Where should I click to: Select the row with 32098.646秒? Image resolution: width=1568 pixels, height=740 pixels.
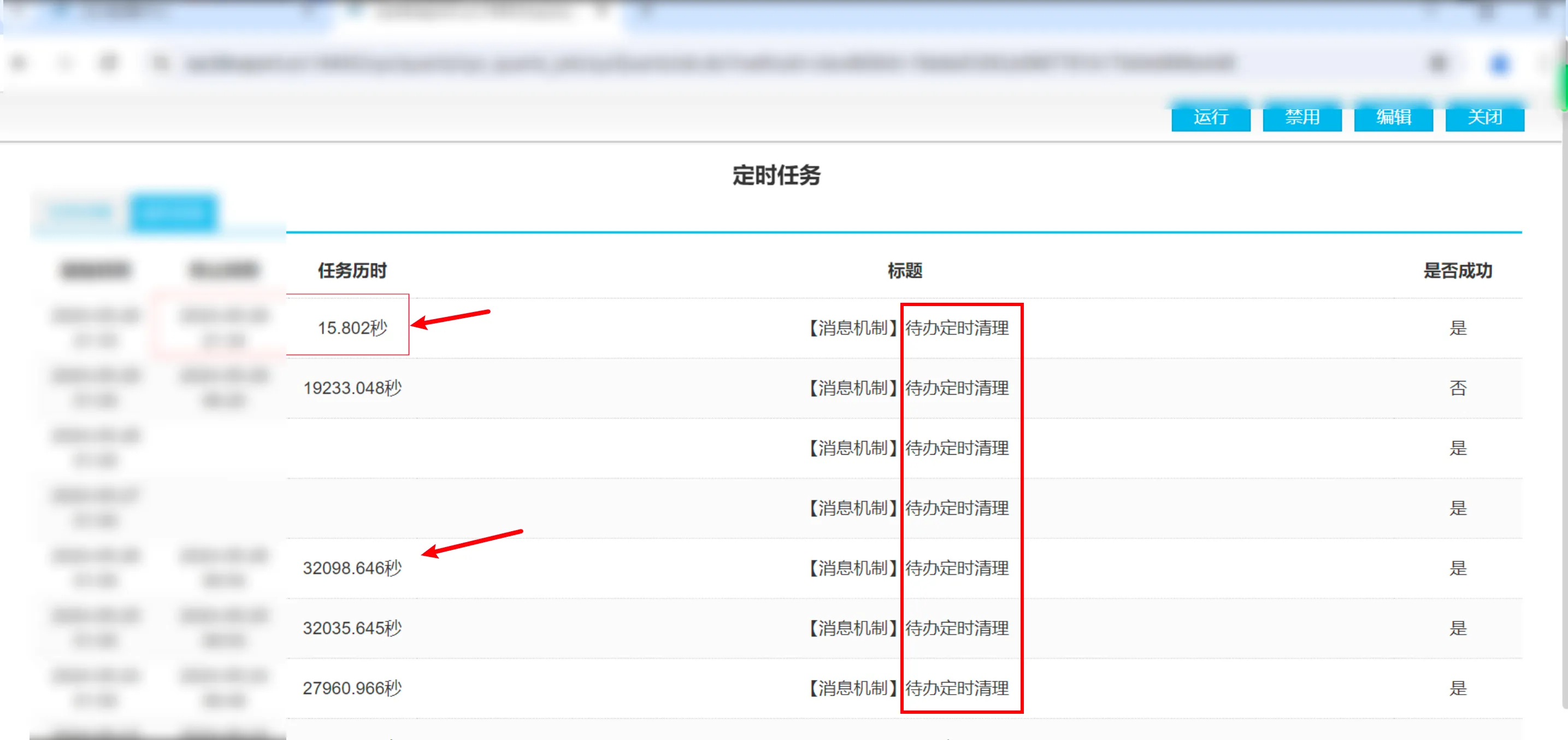352,568
